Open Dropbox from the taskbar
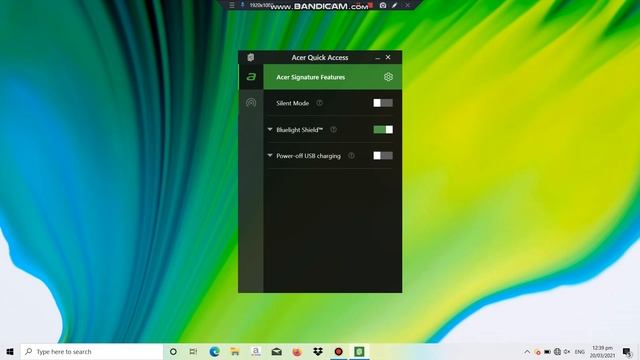This screenshot has height=360, width=640. click(318, 351)
